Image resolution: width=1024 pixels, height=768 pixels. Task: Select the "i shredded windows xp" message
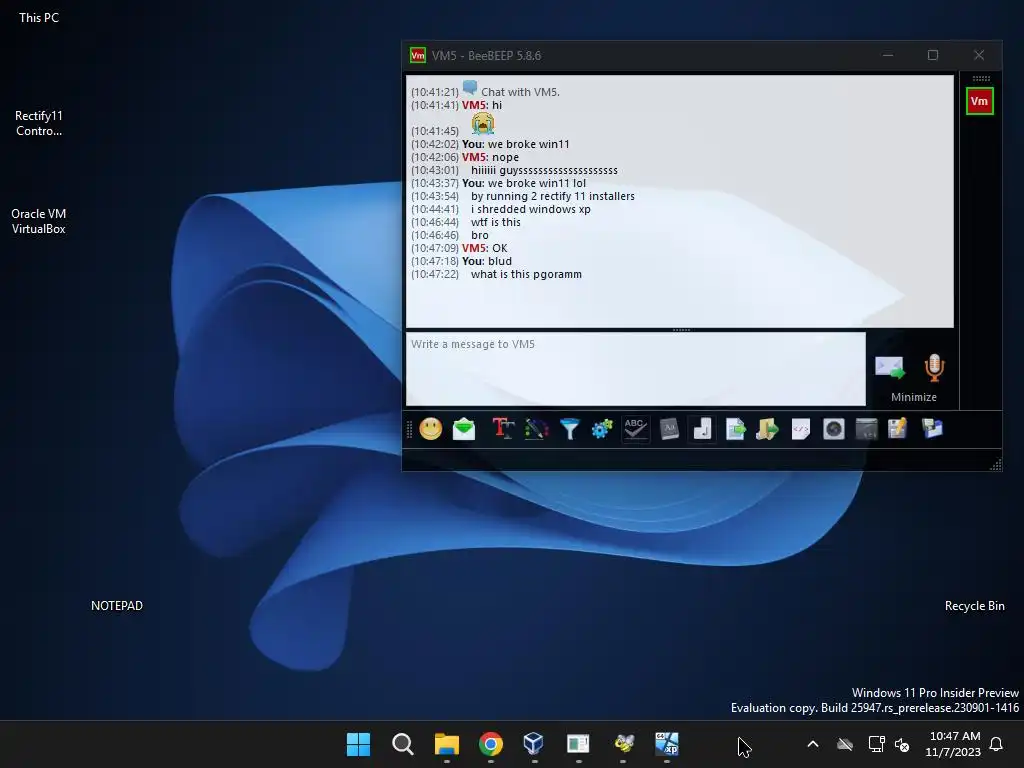pos(530,210)
